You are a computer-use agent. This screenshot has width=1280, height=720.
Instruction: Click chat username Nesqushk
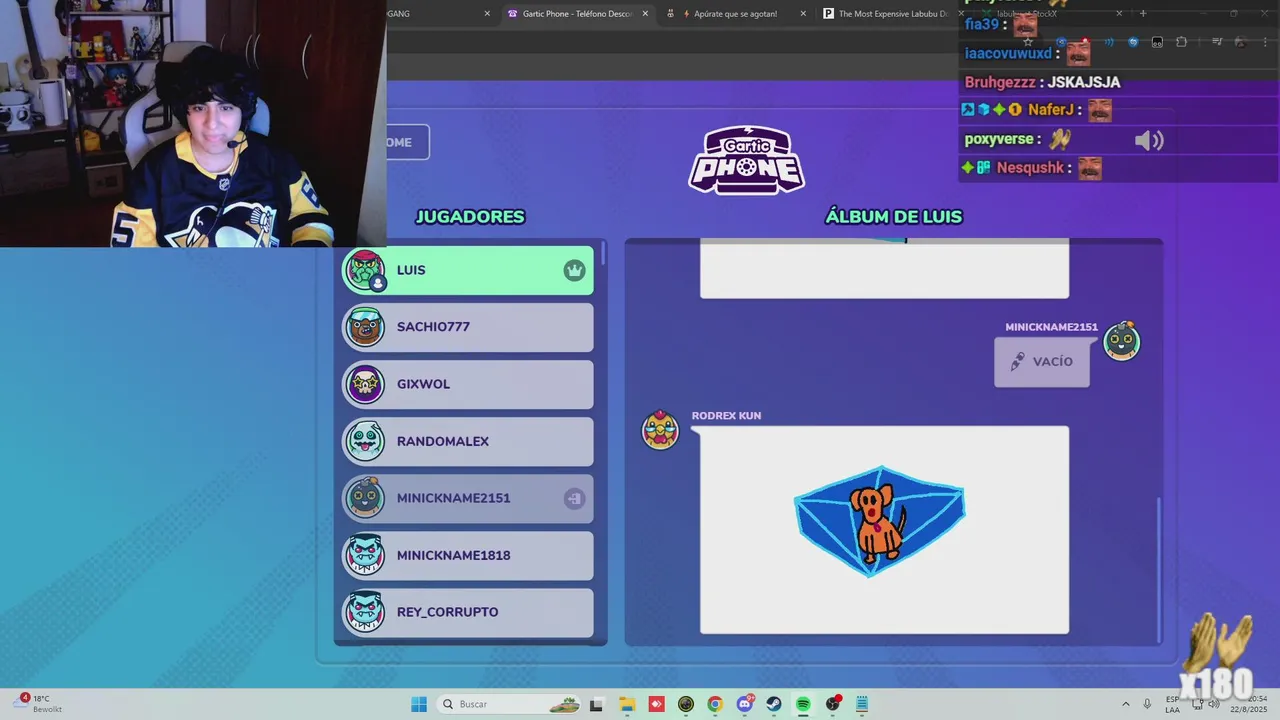1030,168
